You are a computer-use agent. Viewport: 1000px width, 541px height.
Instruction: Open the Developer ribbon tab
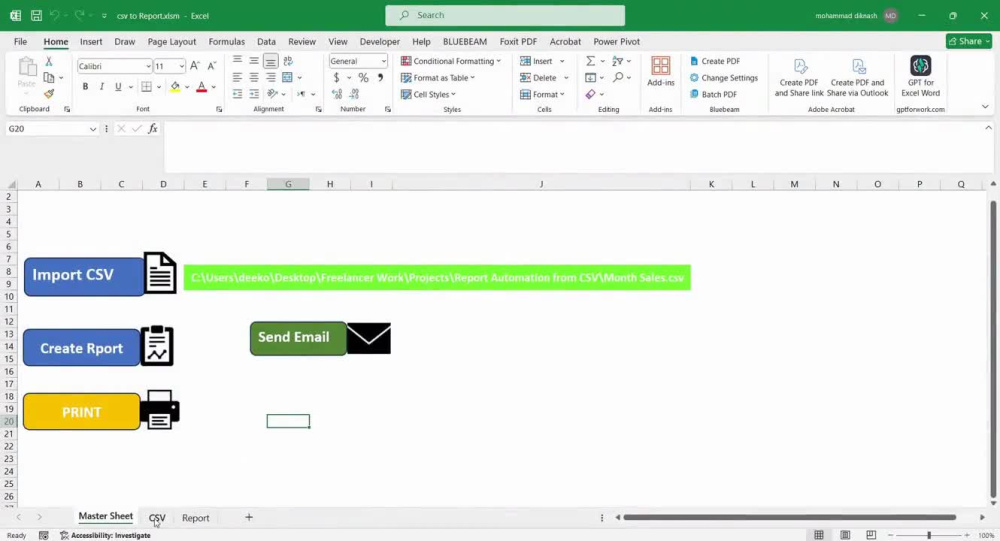379,41
